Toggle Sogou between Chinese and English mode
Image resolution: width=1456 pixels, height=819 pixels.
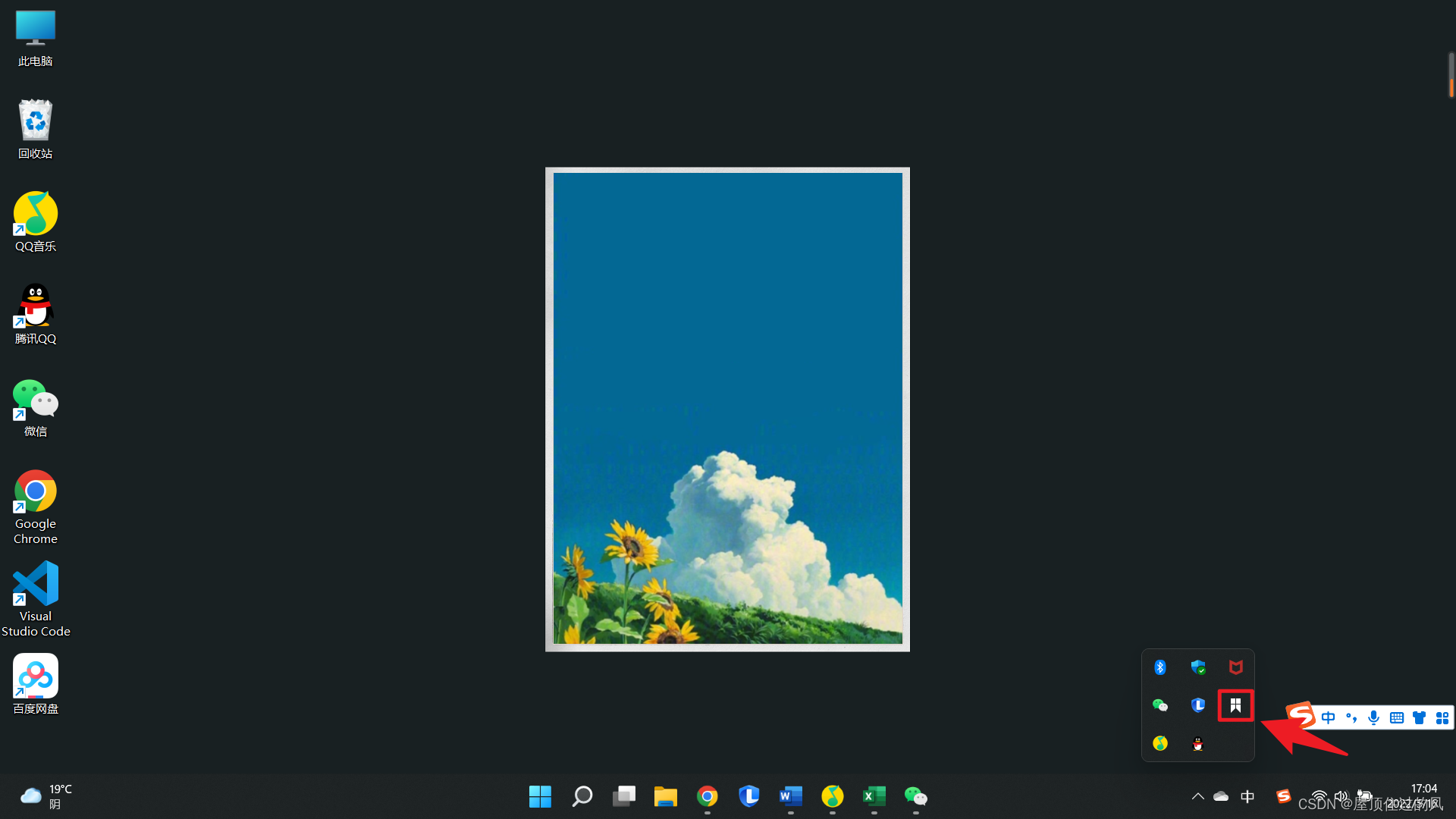point(1328,717)
